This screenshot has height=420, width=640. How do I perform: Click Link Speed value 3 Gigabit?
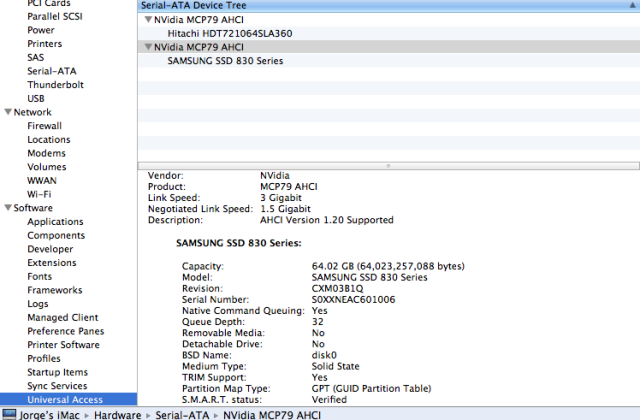point(281,198)
